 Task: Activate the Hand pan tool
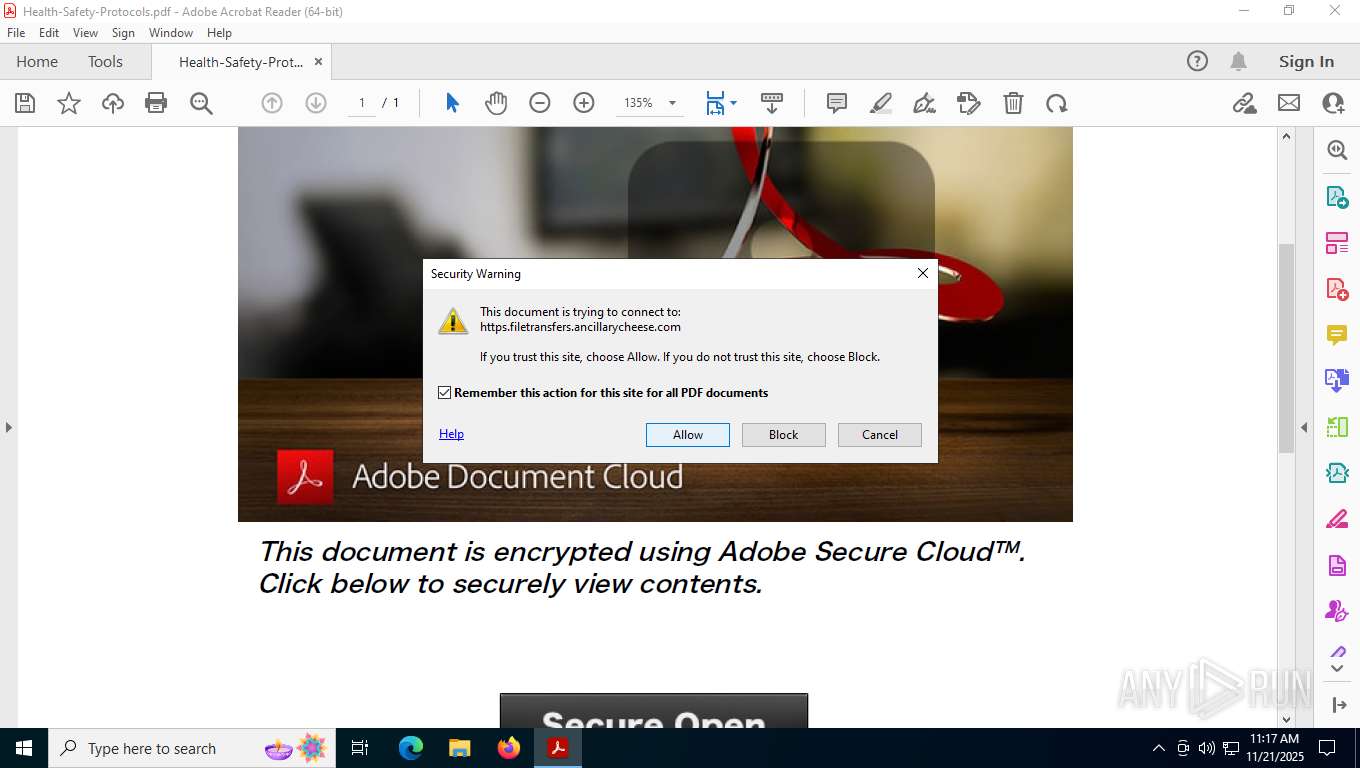click(496, 103)
